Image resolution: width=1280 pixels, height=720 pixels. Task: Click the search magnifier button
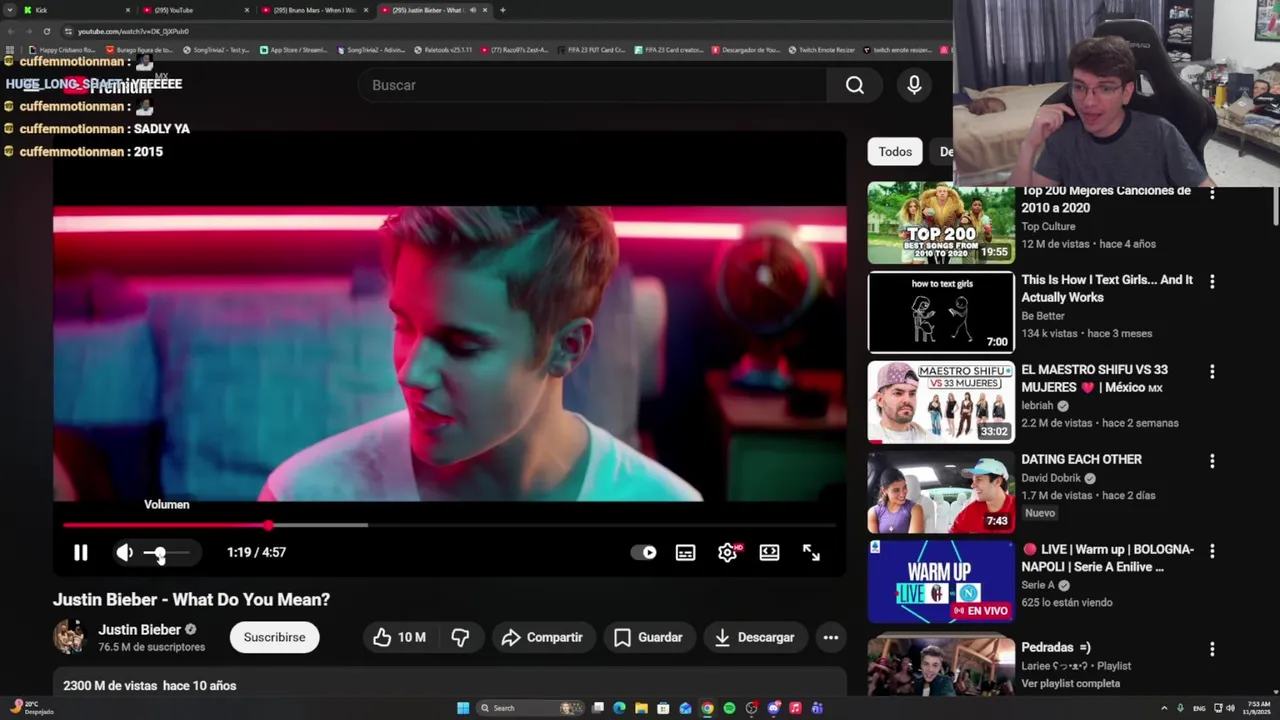tap(855, 85)
